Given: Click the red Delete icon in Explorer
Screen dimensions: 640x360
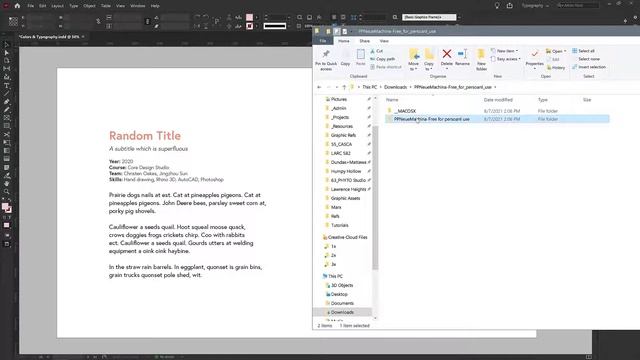Looking at the screenshot, I should 447,54.
